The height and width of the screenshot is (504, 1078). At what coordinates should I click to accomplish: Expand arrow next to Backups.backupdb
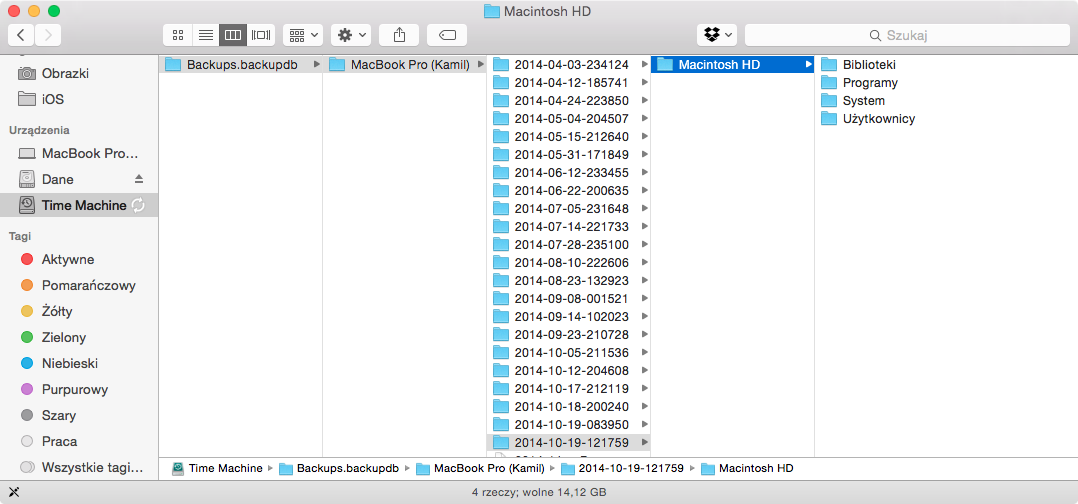316,65
